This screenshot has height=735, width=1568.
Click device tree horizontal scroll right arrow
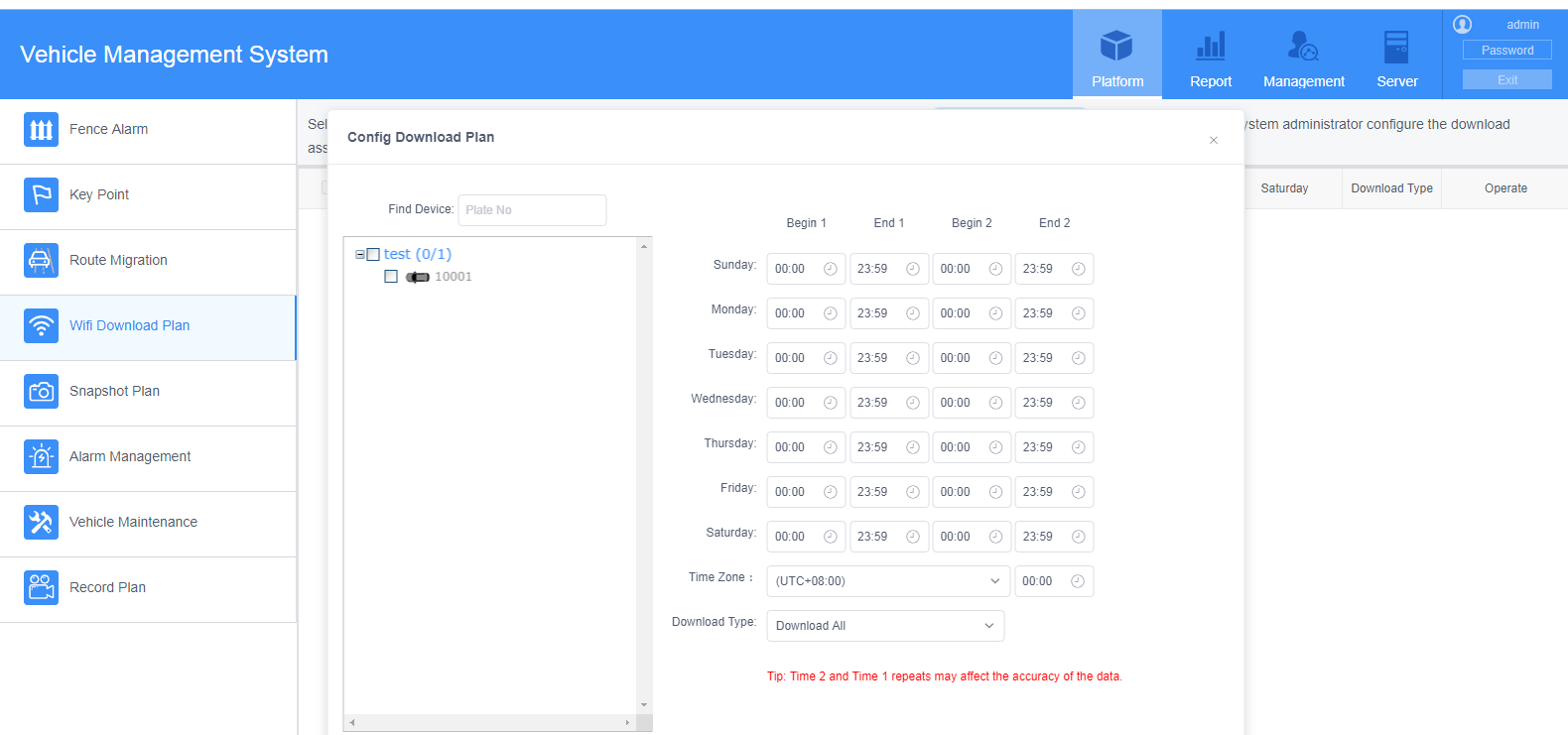tap(627, 723)
